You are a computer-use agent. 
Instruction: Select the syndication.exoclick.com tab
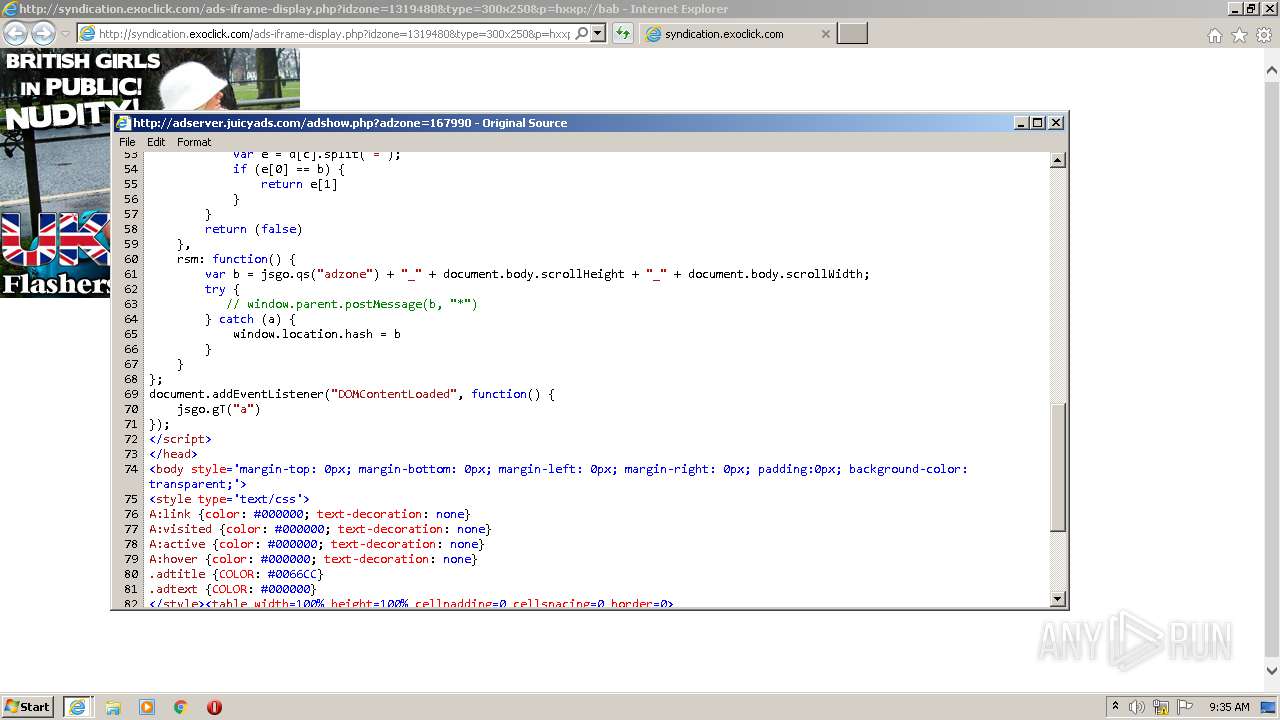pos(737,34)
